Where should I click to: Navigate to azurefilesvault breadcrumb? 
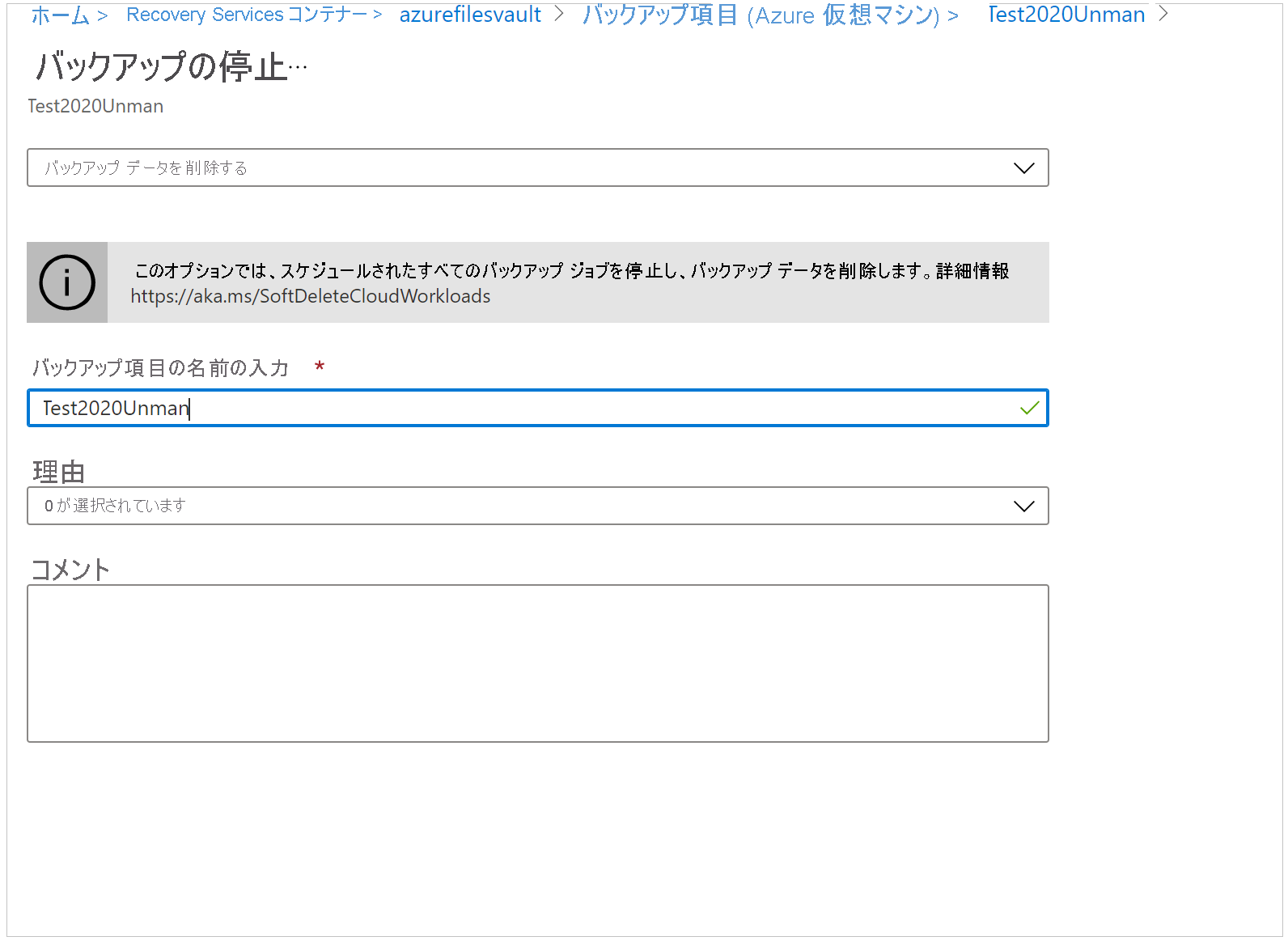tap(470, 15)
